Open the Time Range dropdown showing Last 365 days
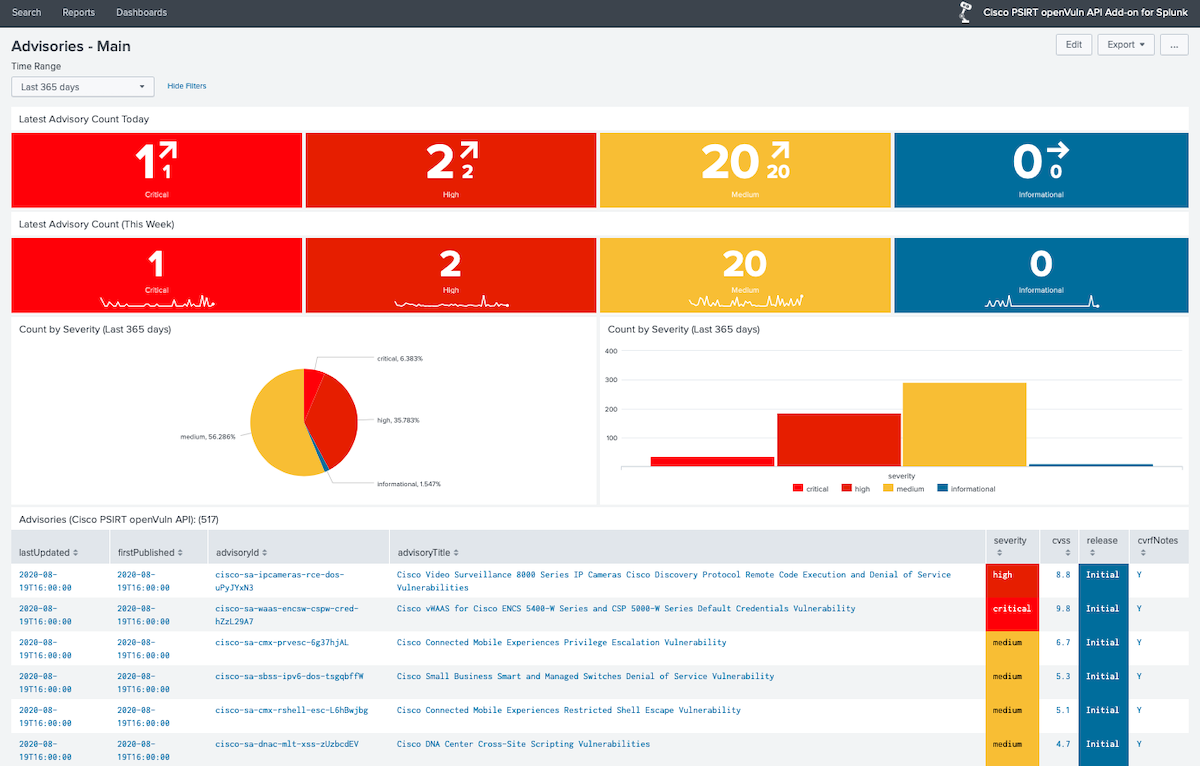 [x=83, y=87]
